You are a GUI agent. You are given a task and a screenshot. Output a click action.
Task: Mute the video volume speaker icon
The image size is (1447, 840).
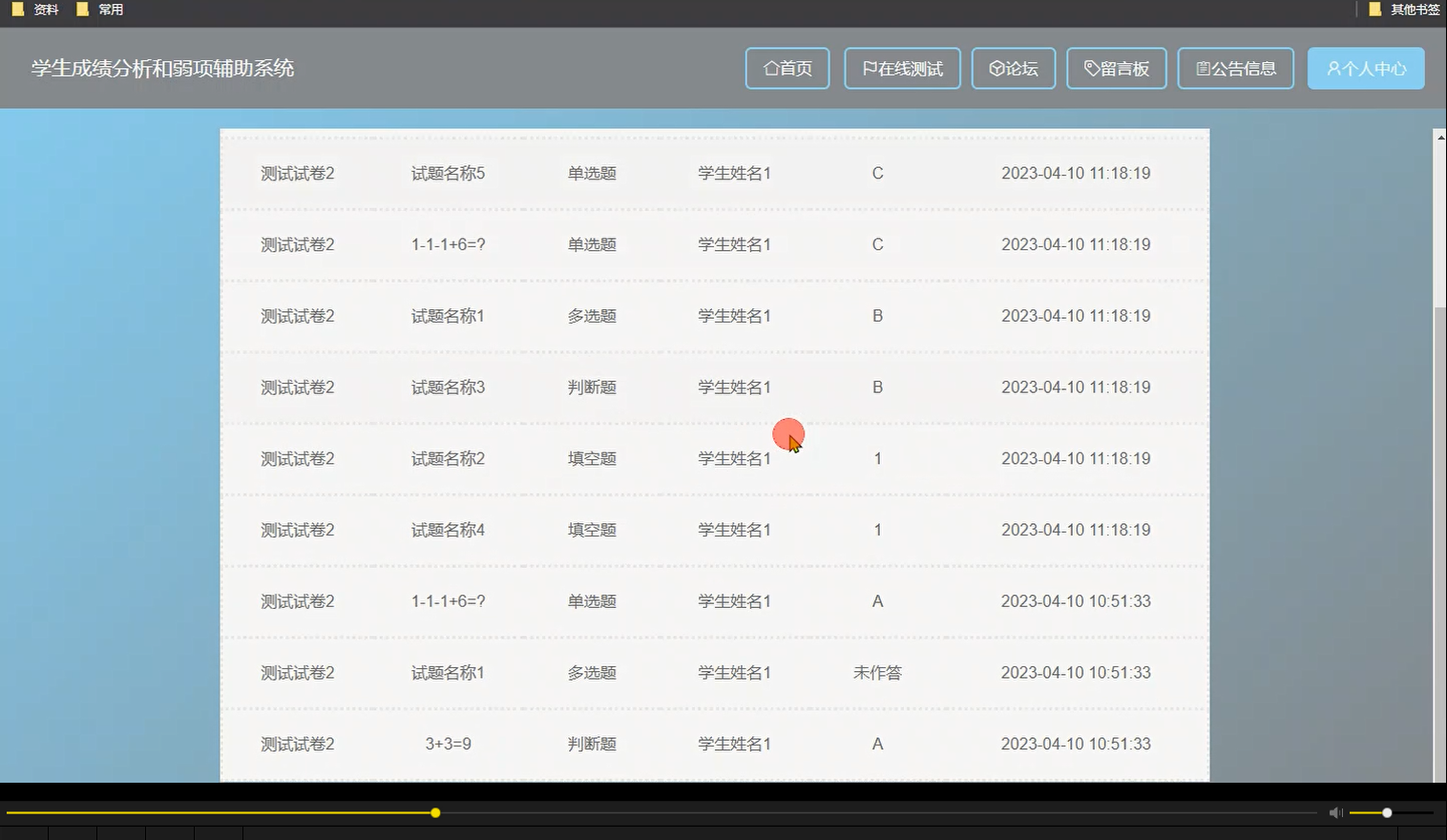pos(1335,812)
